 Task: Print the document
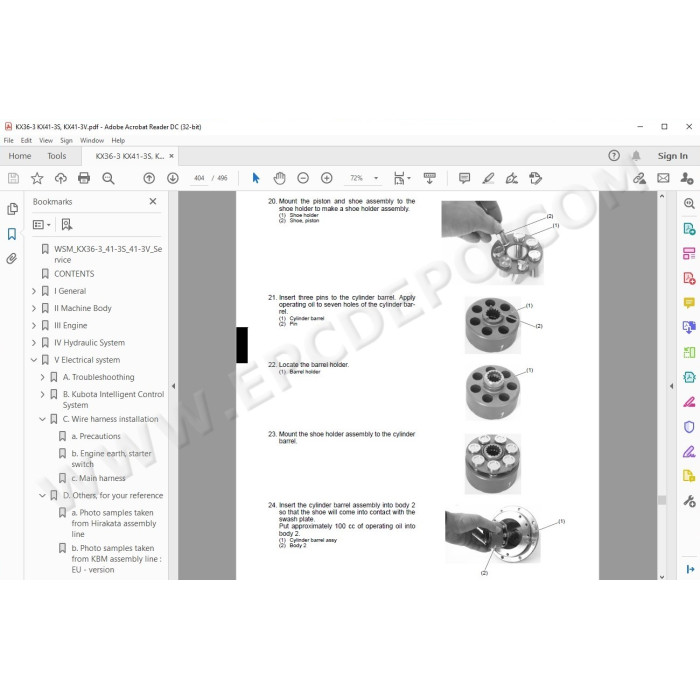tap(84, 179)
